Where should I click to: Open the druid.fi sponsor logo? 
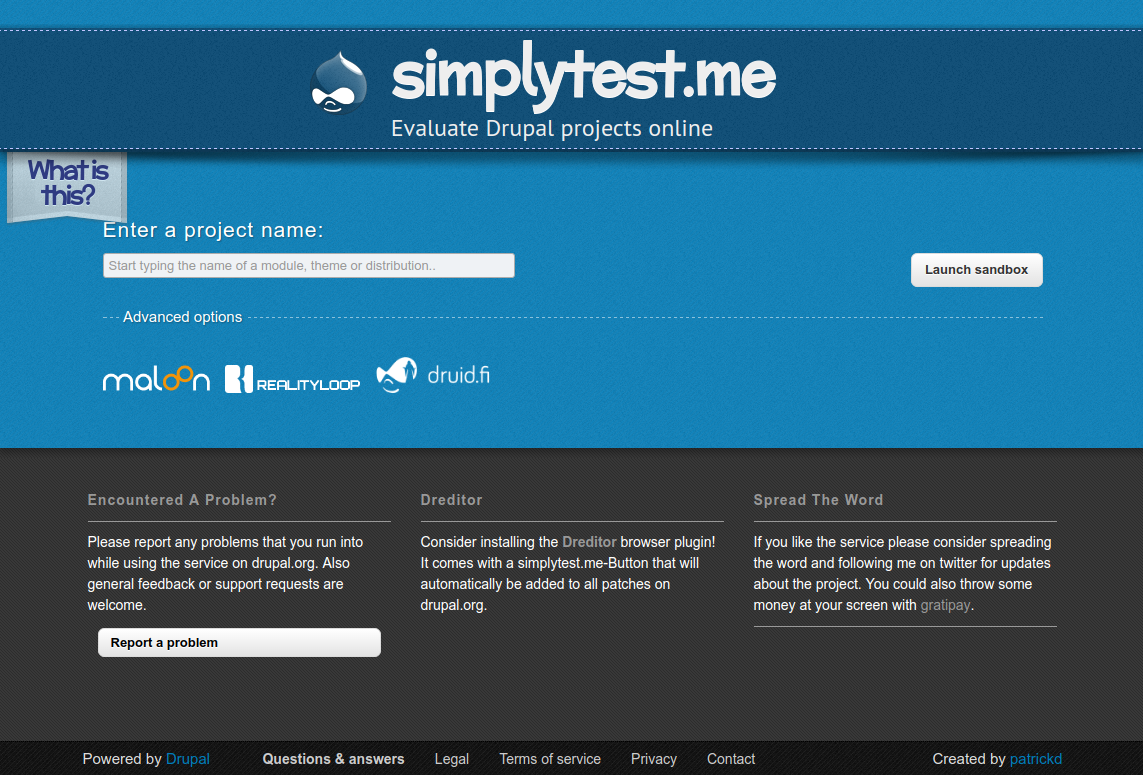[x=433, y=375]
